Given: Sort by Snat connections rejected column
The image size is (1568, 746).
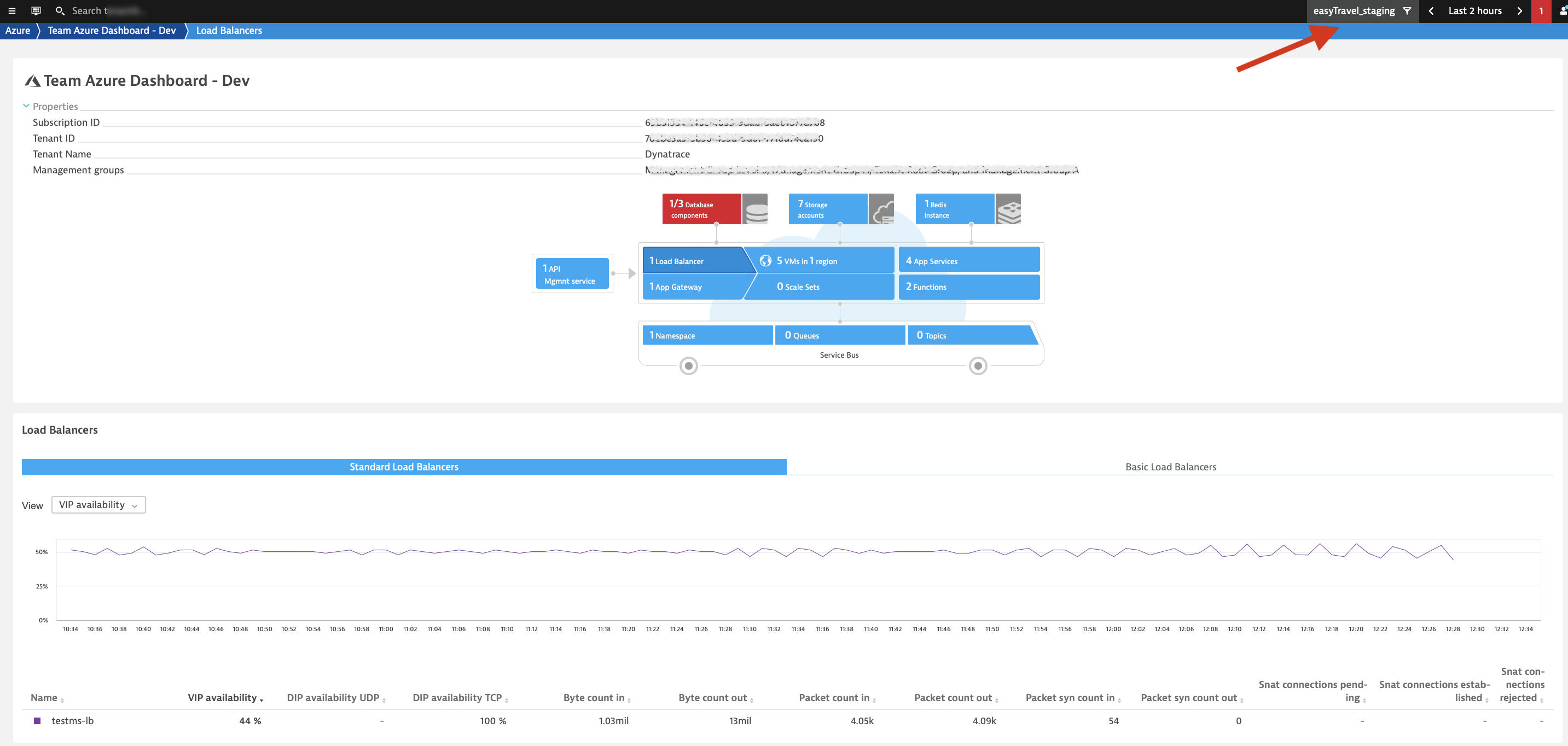Looking at the screenshot, I should point(1521,685).
